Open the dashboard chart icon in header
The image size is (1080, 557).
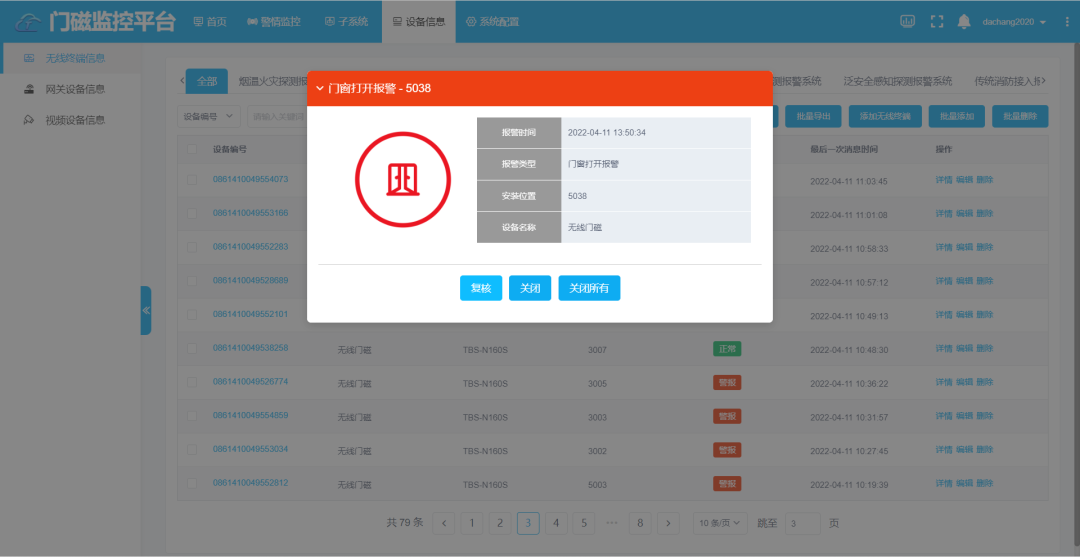point(908,21)
